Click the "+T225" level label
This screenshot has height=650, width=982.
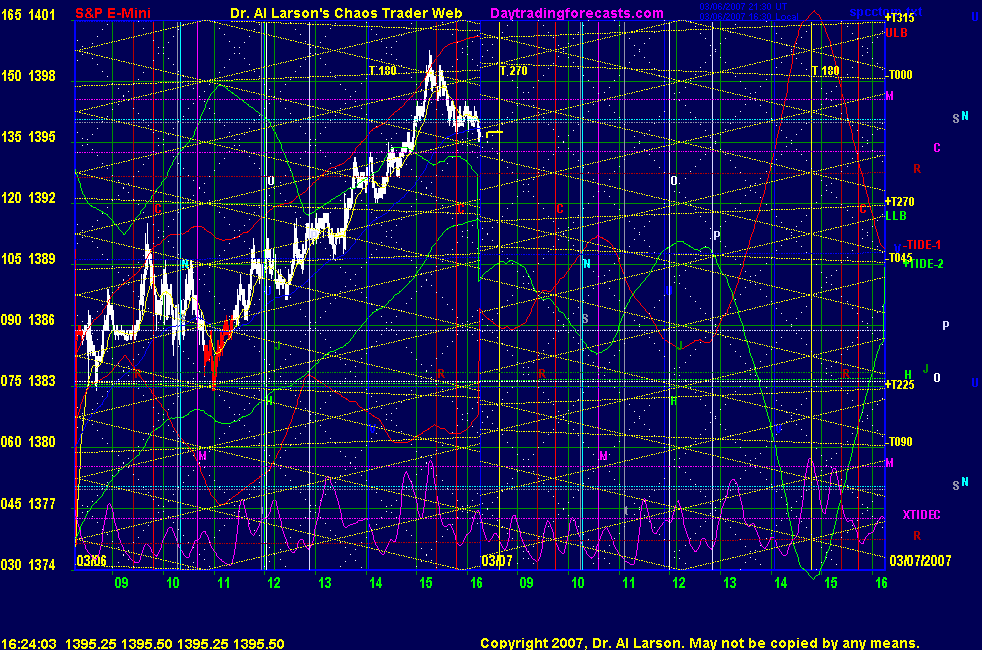[899, 384]
